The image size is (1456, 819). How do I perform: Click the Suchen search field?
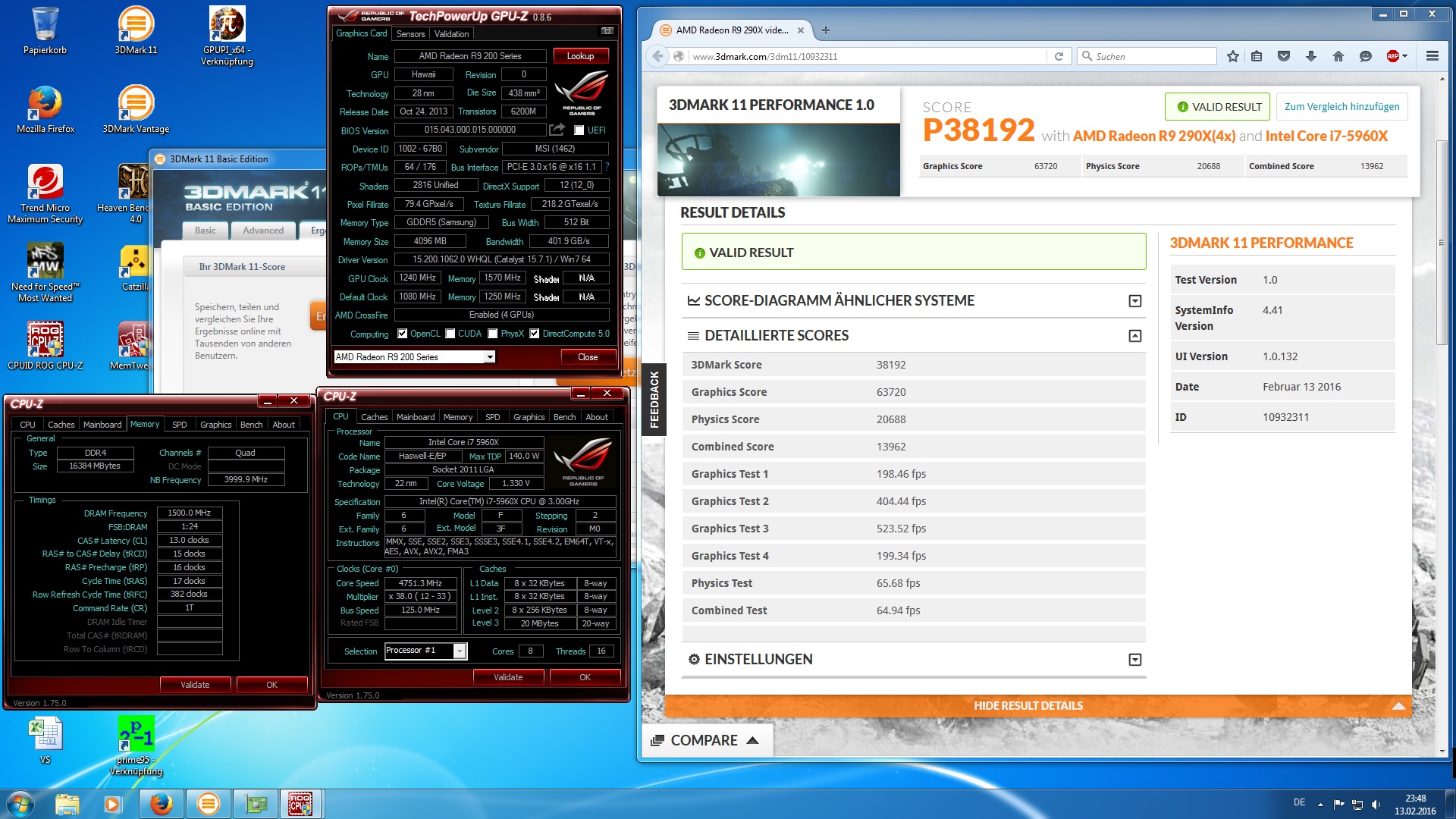pyautogui.click(x=1147, y=56)
